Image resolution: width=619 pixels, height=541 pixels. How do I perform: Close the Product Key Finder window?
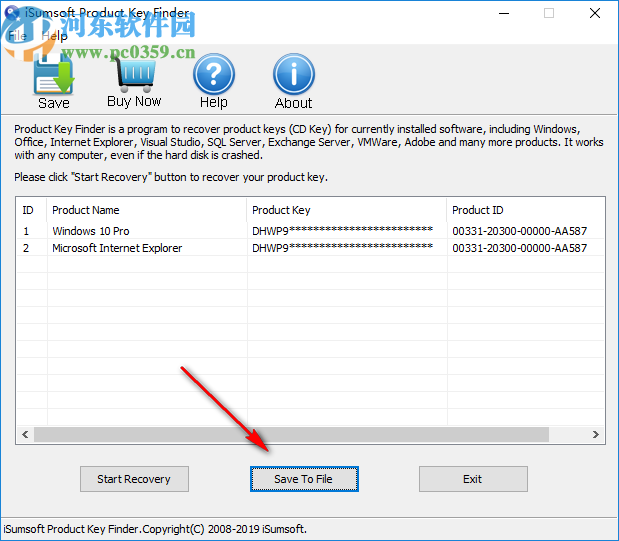[595, 13]
